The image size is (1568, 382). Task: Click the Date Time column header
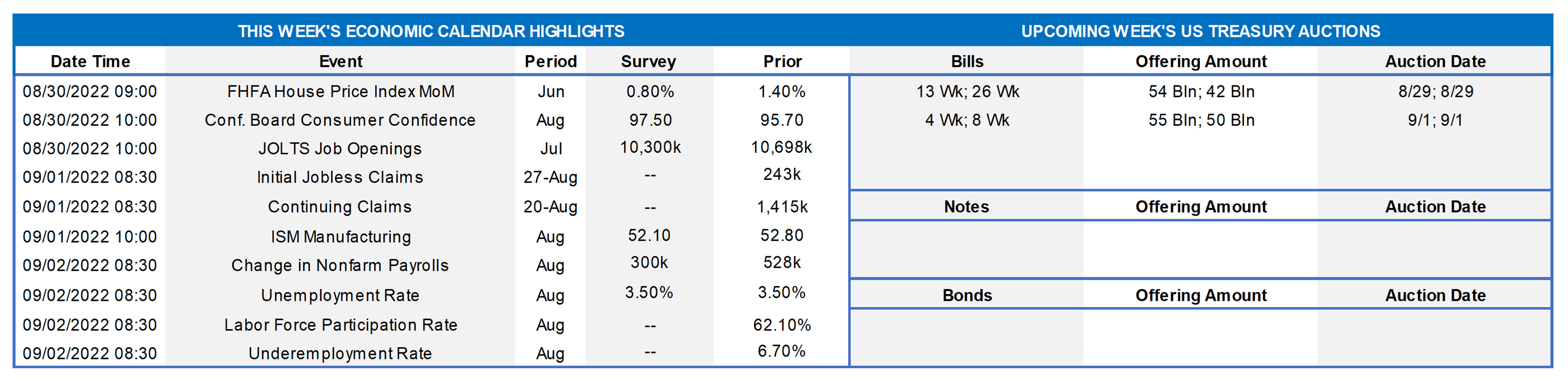[x=90, y=61]
